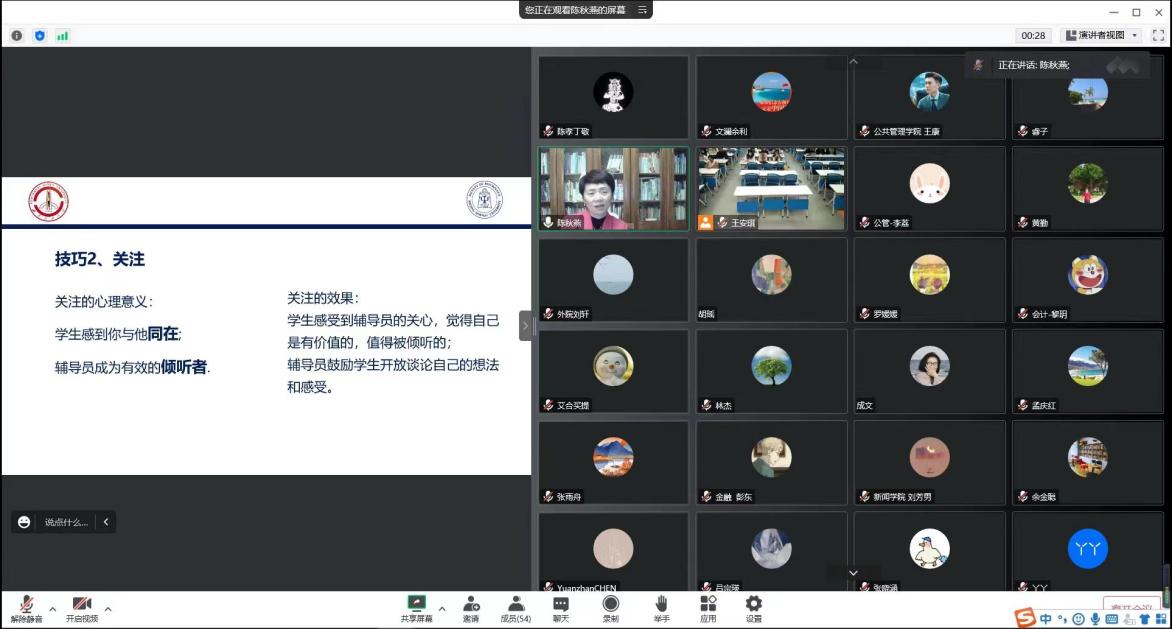This screenshot has width=1172, height=629.
Task: Click the 共享屏幕 share screen icon
Action: click(417, 604)
